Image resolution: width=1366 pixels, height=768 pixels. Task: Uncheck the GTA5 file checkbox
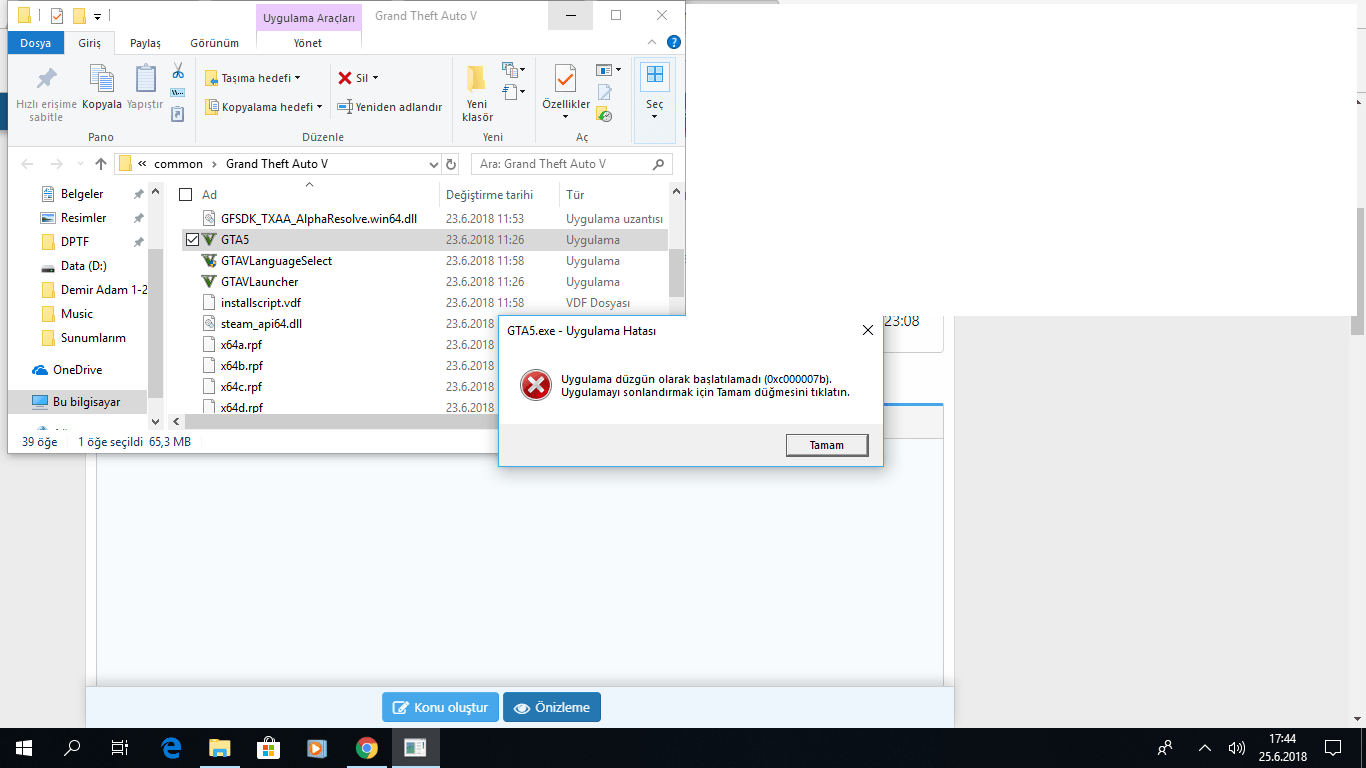[x=192, y=240]
